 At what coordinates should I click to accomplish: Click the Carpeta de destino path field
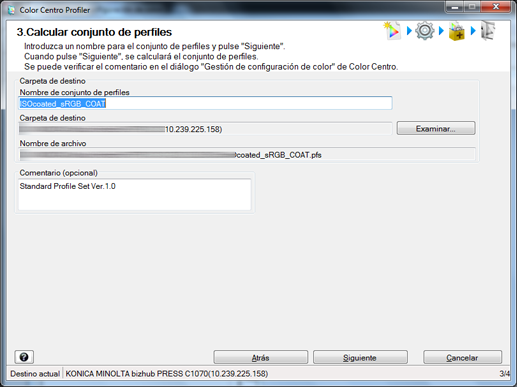[205, 129]
